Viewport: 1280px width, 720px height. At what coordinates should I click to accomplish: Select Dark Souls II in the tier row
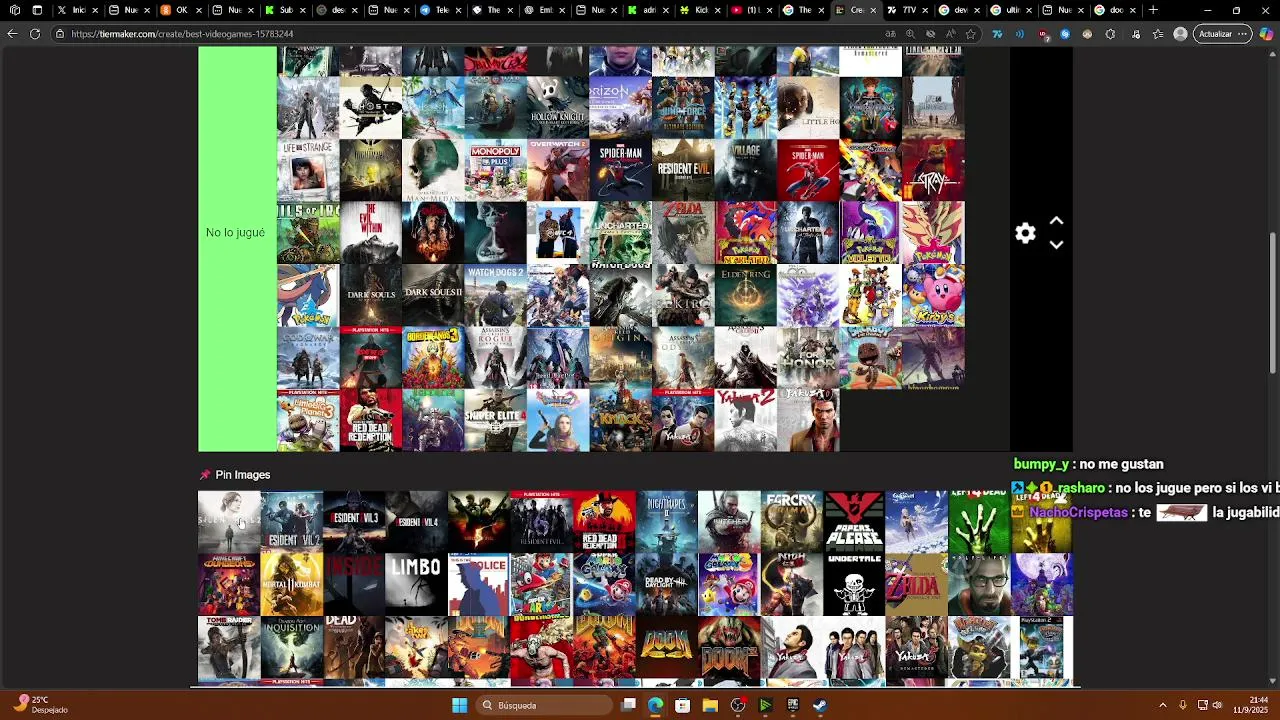point(433,295)
